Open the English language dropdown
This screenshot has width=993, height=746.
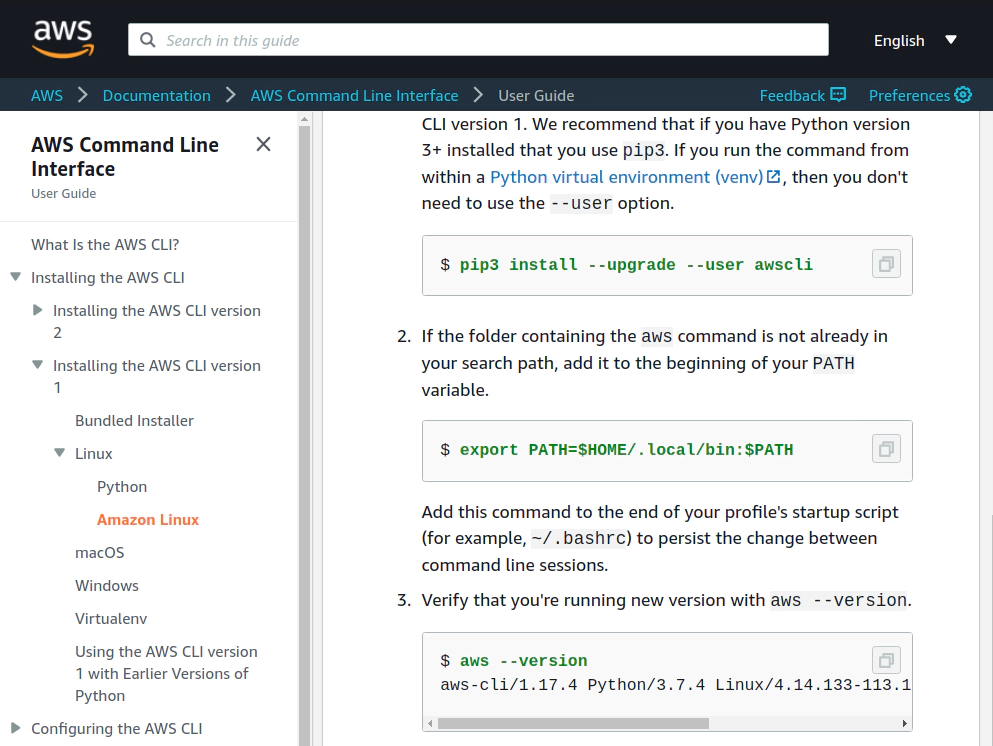[915, 41]
